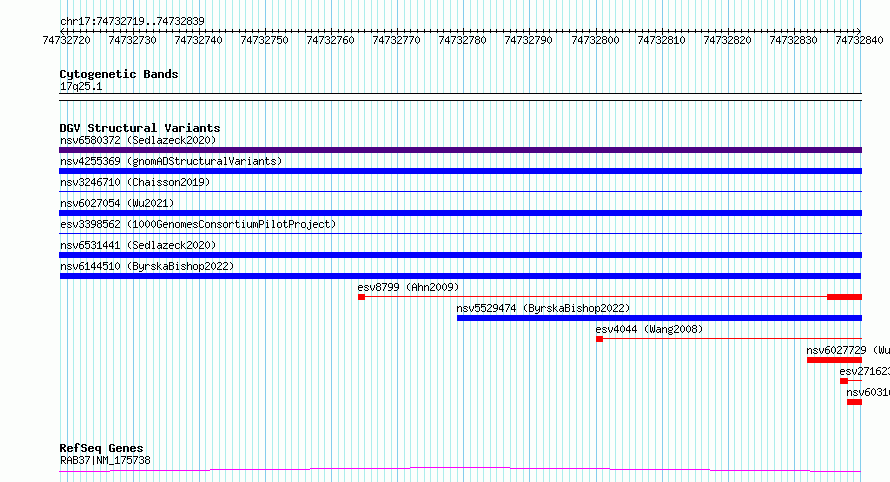Click the red block beneath the esv271623 label
890x482 pixels.
[x=844, y=381]
